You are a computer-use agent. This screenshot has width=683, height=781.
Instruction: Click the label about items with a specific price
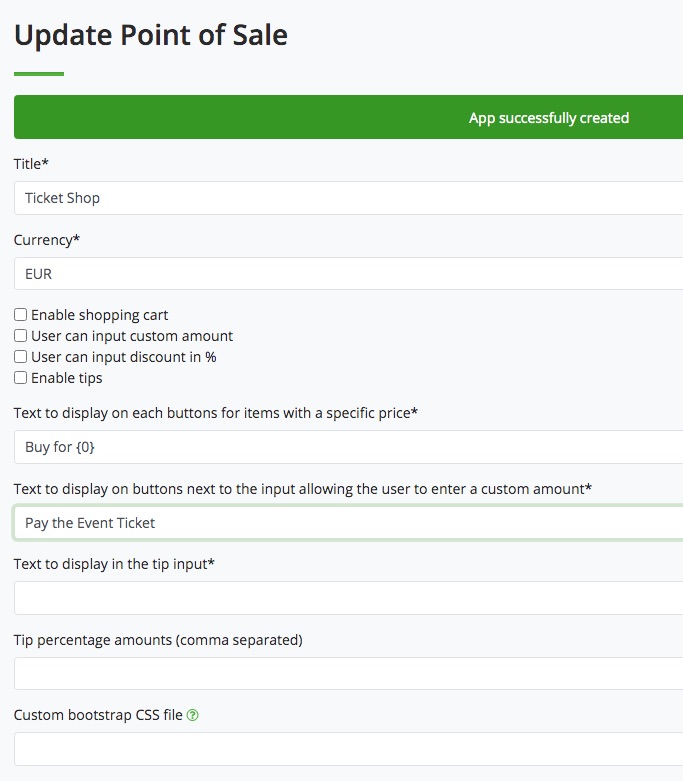pos(215,413)
